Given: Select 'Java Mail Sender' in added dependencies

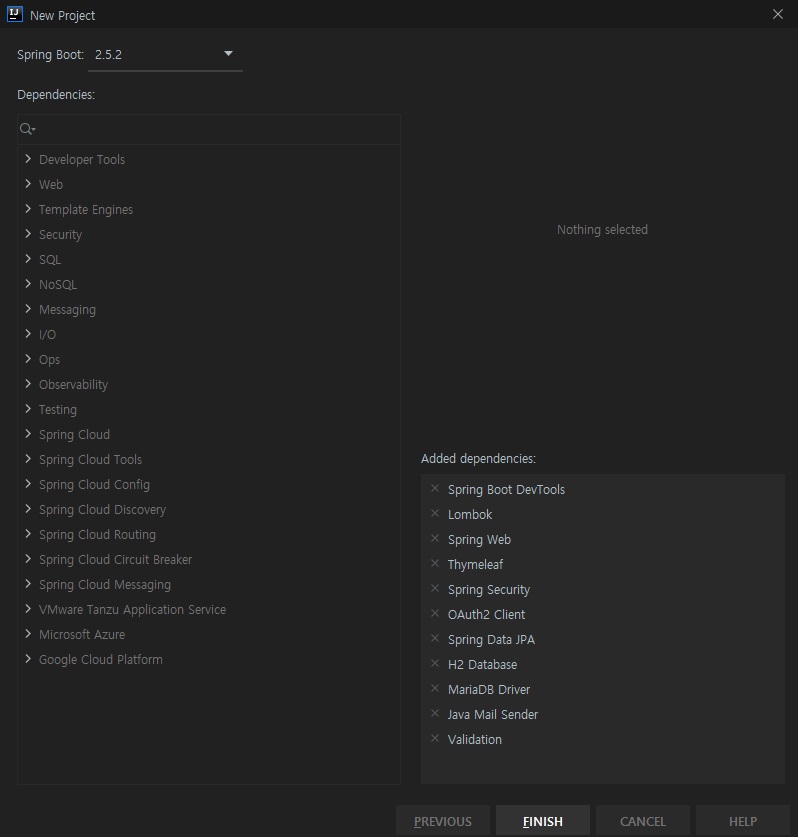Looking at the screenshot, I should point(493,715).
